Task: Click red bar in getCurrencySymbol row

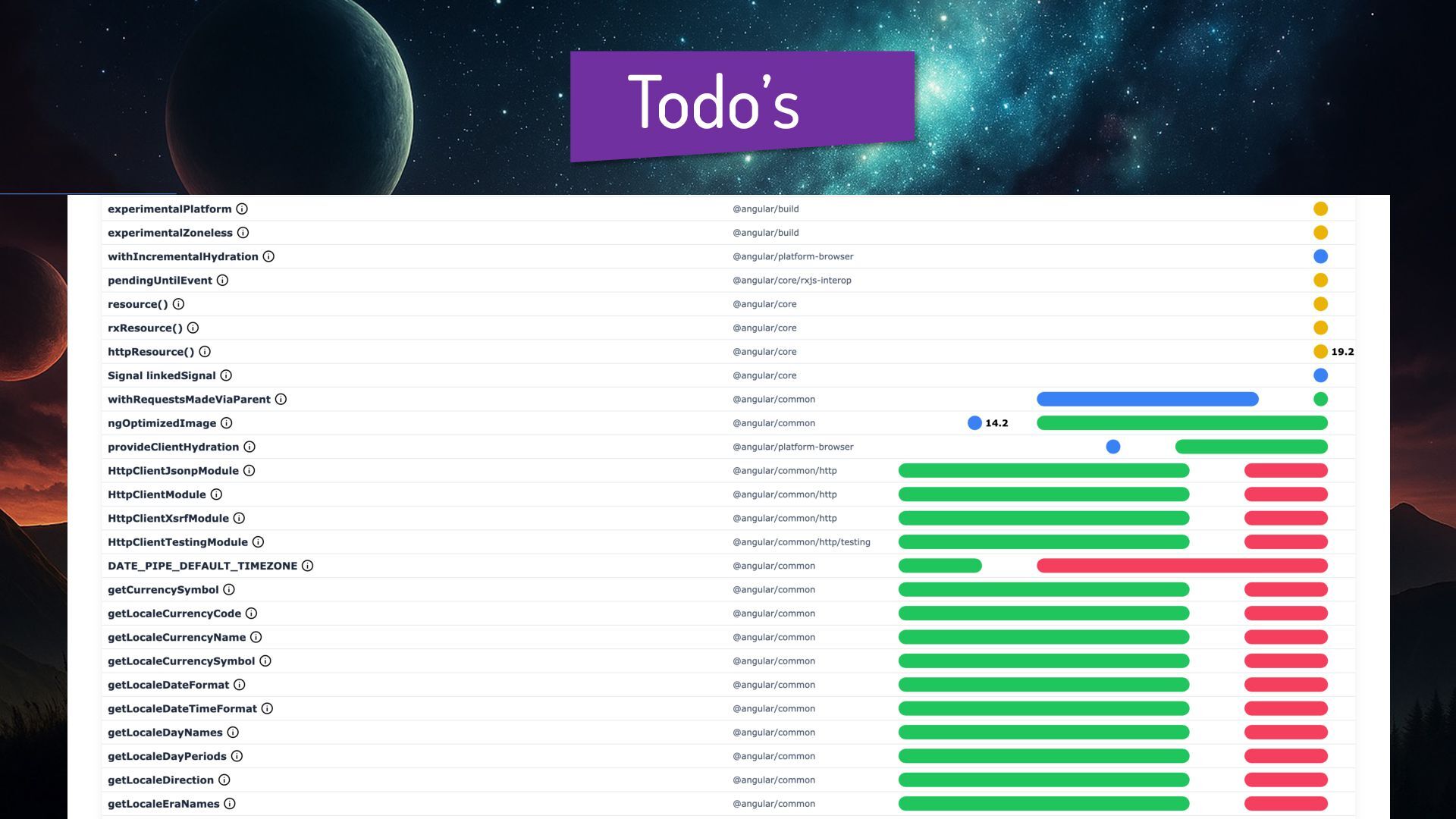Action: point(1285,589)
